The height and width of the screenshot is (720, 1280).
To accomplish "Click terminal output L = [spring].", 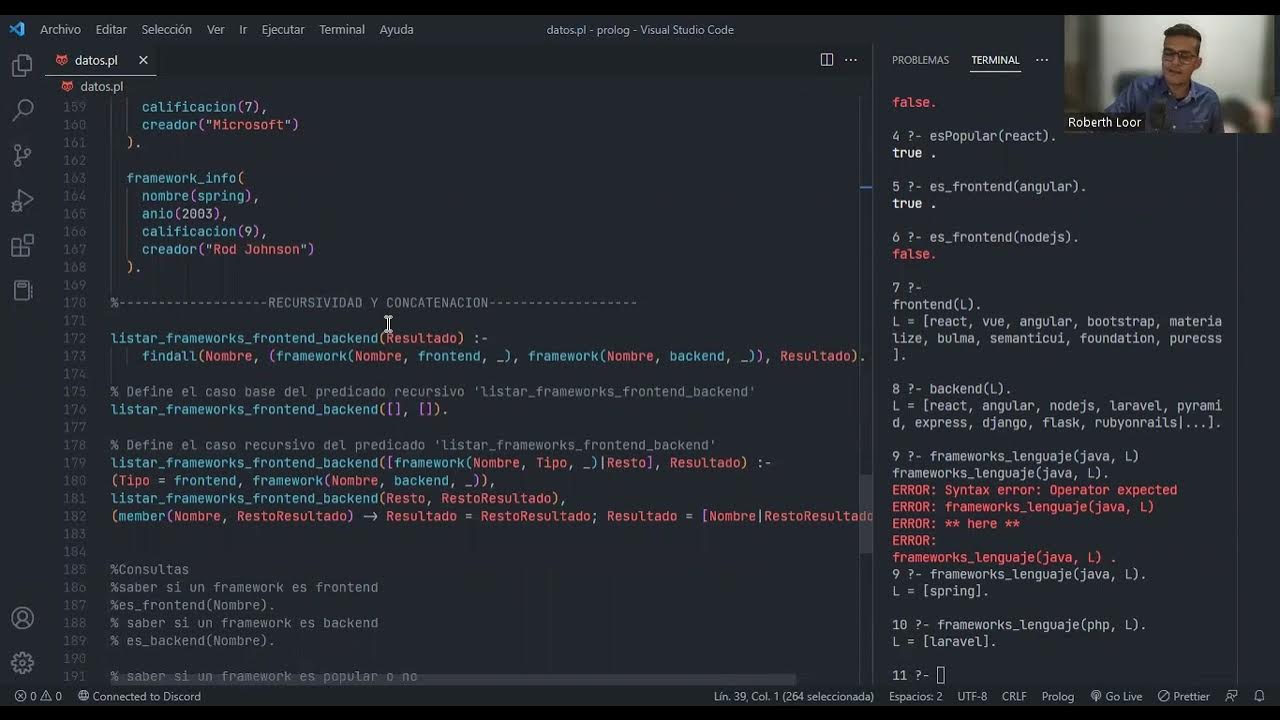I will point(940,591).
